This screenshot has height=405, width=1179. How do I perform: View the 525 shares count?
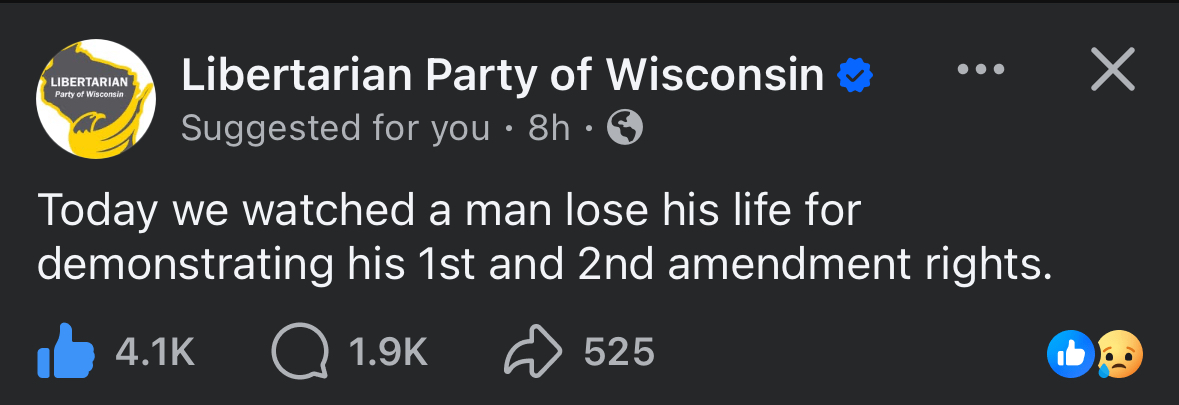[x=619, y=352]
